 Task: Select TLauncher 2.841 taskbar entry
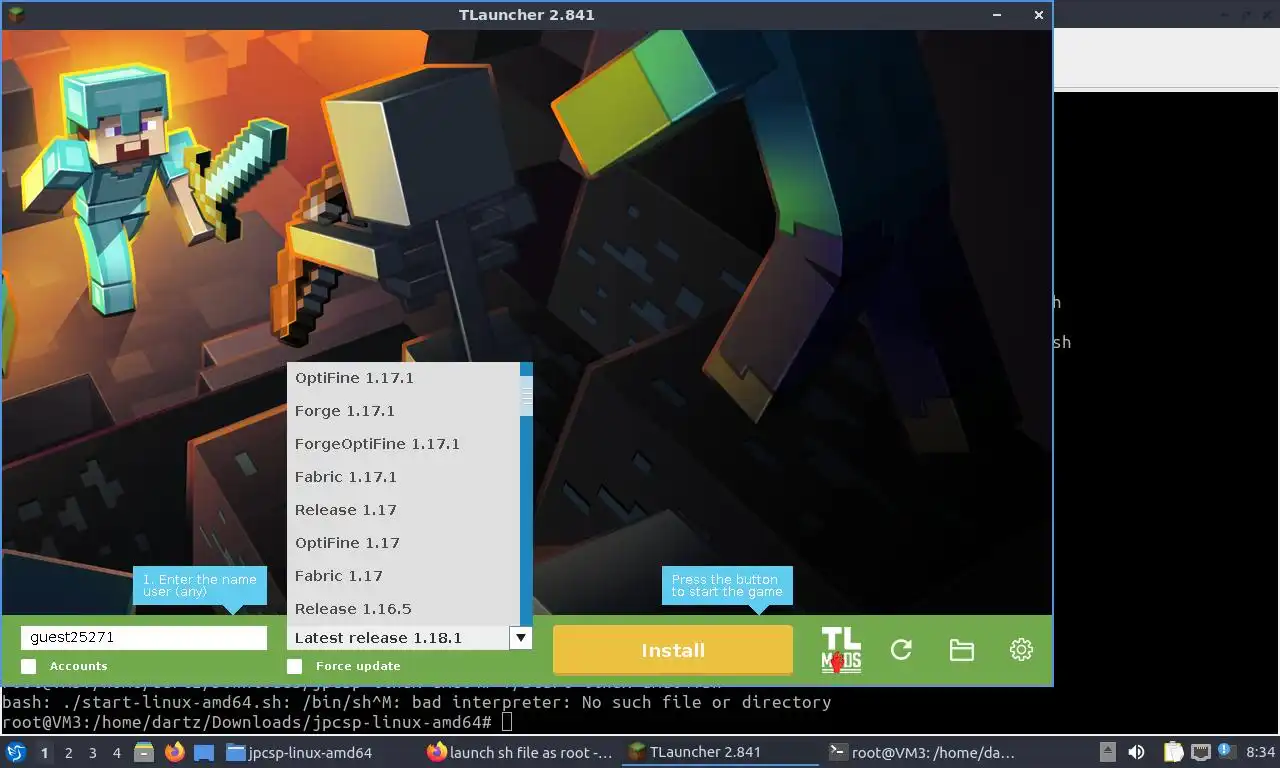click(x=721, y=752)
